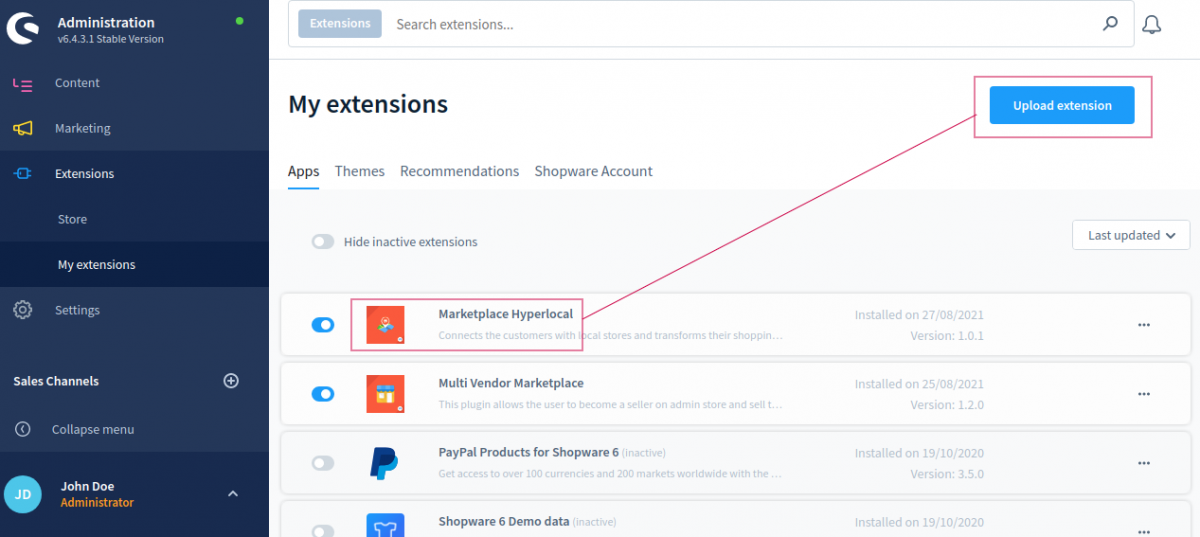Viewport: 1200px width, 537px height.
Task: Open options menu for Marketplace Hyperlocal
Action: coord(1144,325)
